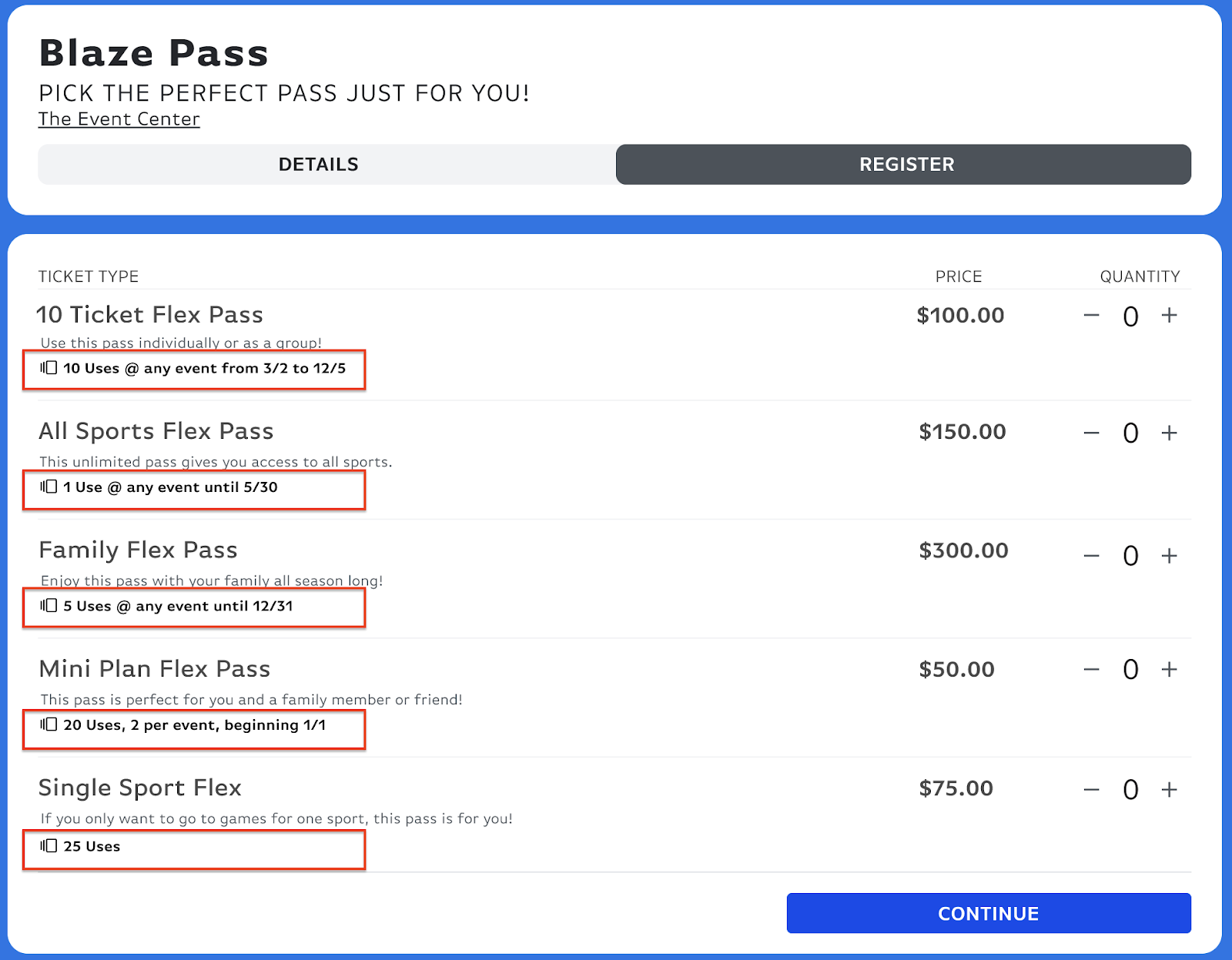The width and height of the screenshot is (1232, 960).
Task: Open The Event Center link
Action: (119, 119)
